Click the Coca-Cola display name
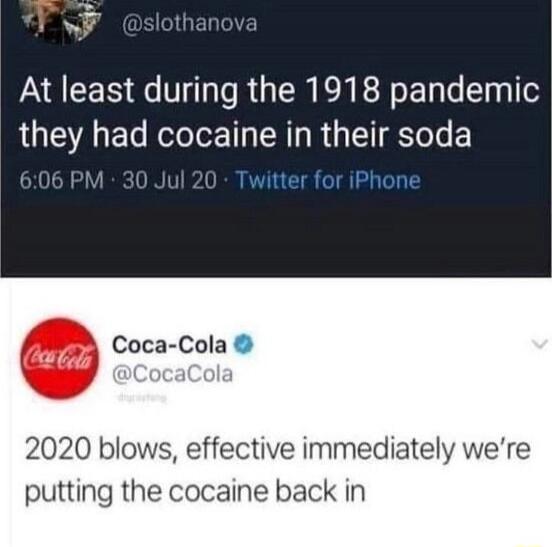 169,345
